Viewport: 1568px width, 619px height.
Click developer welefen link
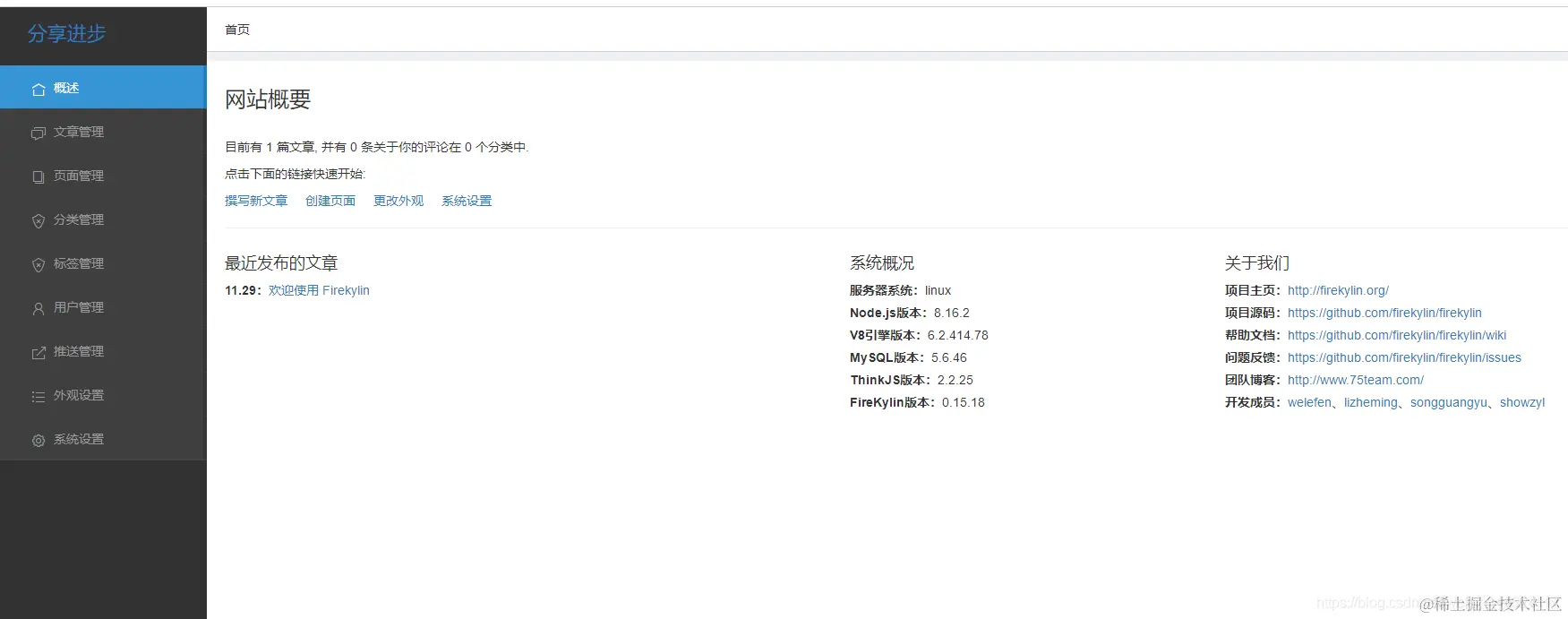pos(1309,402)
